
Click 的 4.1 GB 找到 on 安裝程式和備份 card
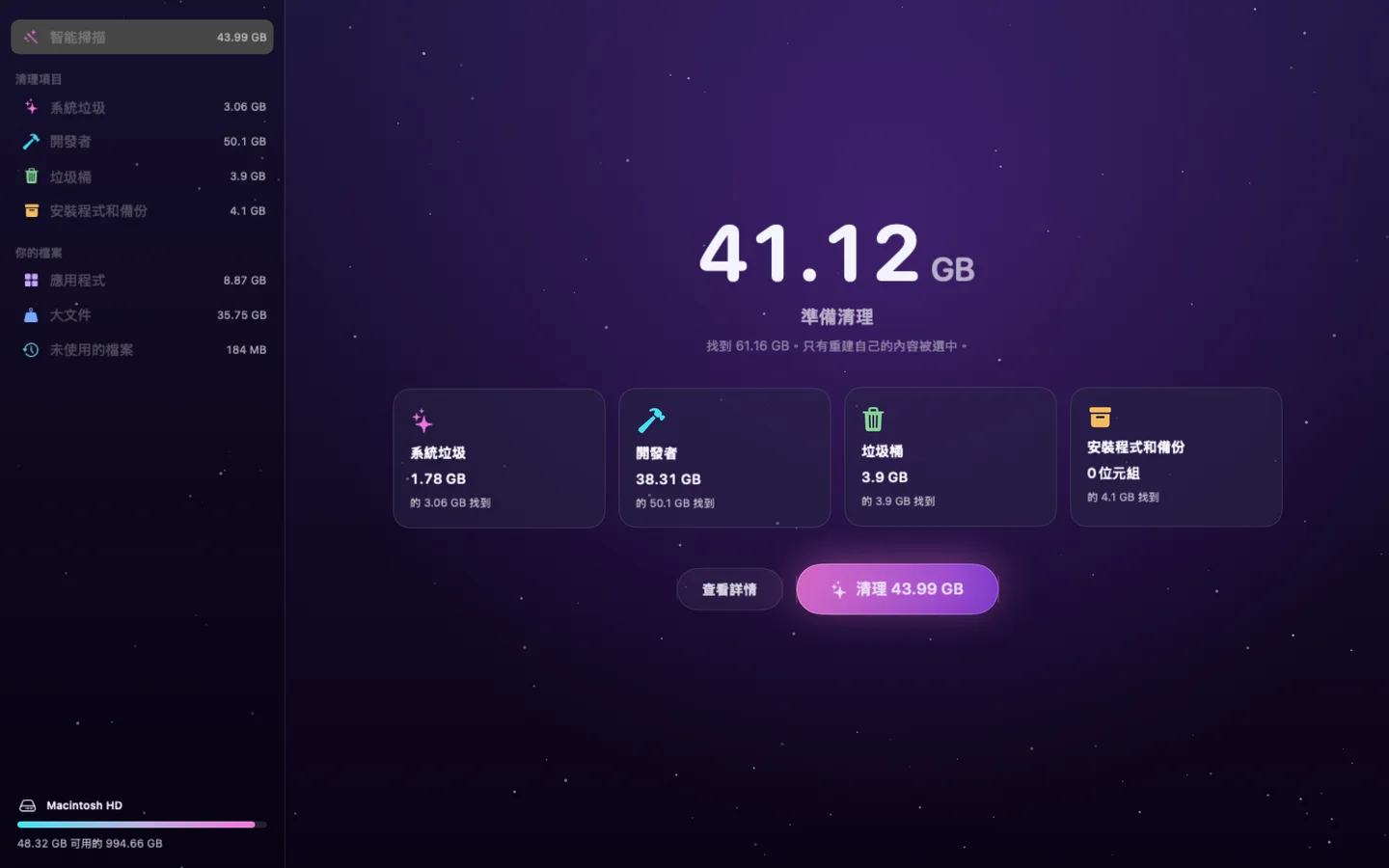coord(1123,498)
